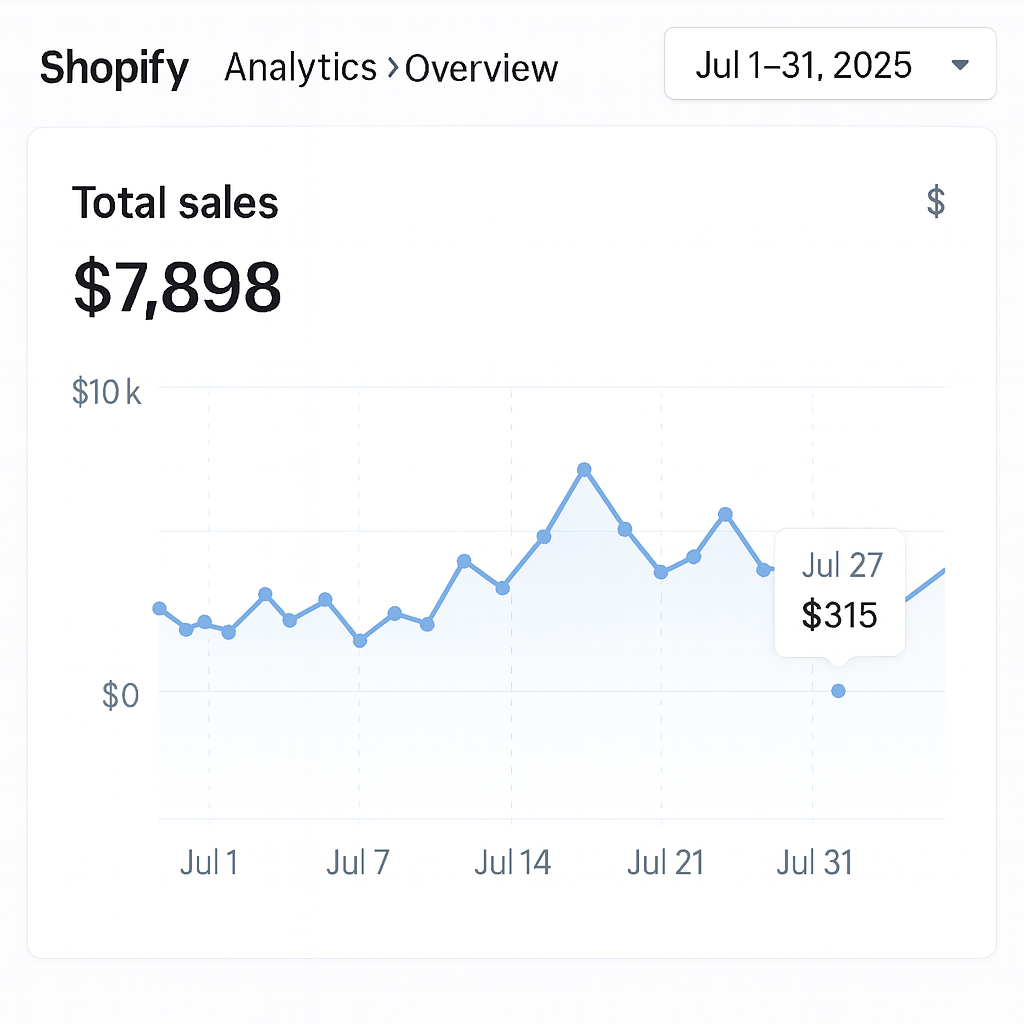The width and height of the screenshot is (1024, 1024).
Task: Click the Jul 21 x-axis label
Action: (665, 862)
